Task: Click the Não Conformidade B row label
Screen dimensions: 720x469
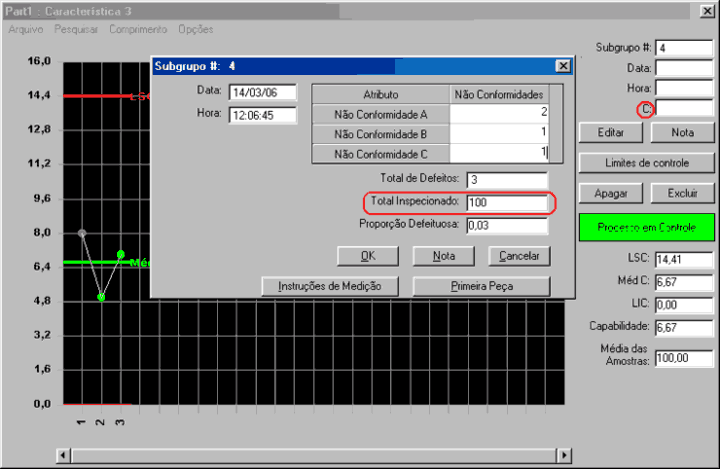Action: [x=381, y=134]
